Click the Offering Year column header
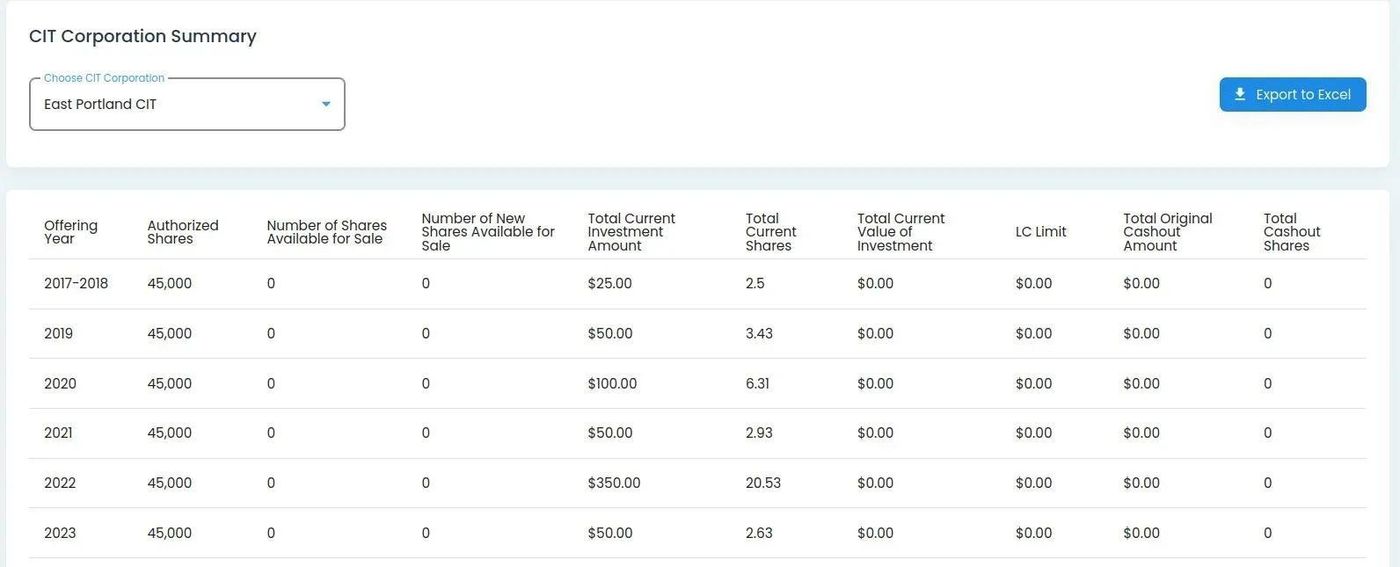The height and width of the screenshot is (567, 1400). point(70,232)
